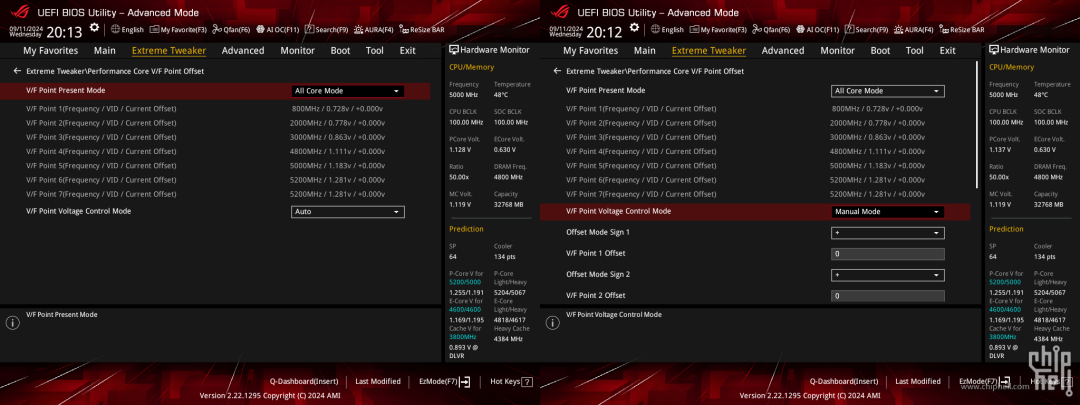Image resolution: width=1080 pixels, height=405 pixels.
Task: Launch Qfan(F6) control in right screen
Action: tap(771, 30)
